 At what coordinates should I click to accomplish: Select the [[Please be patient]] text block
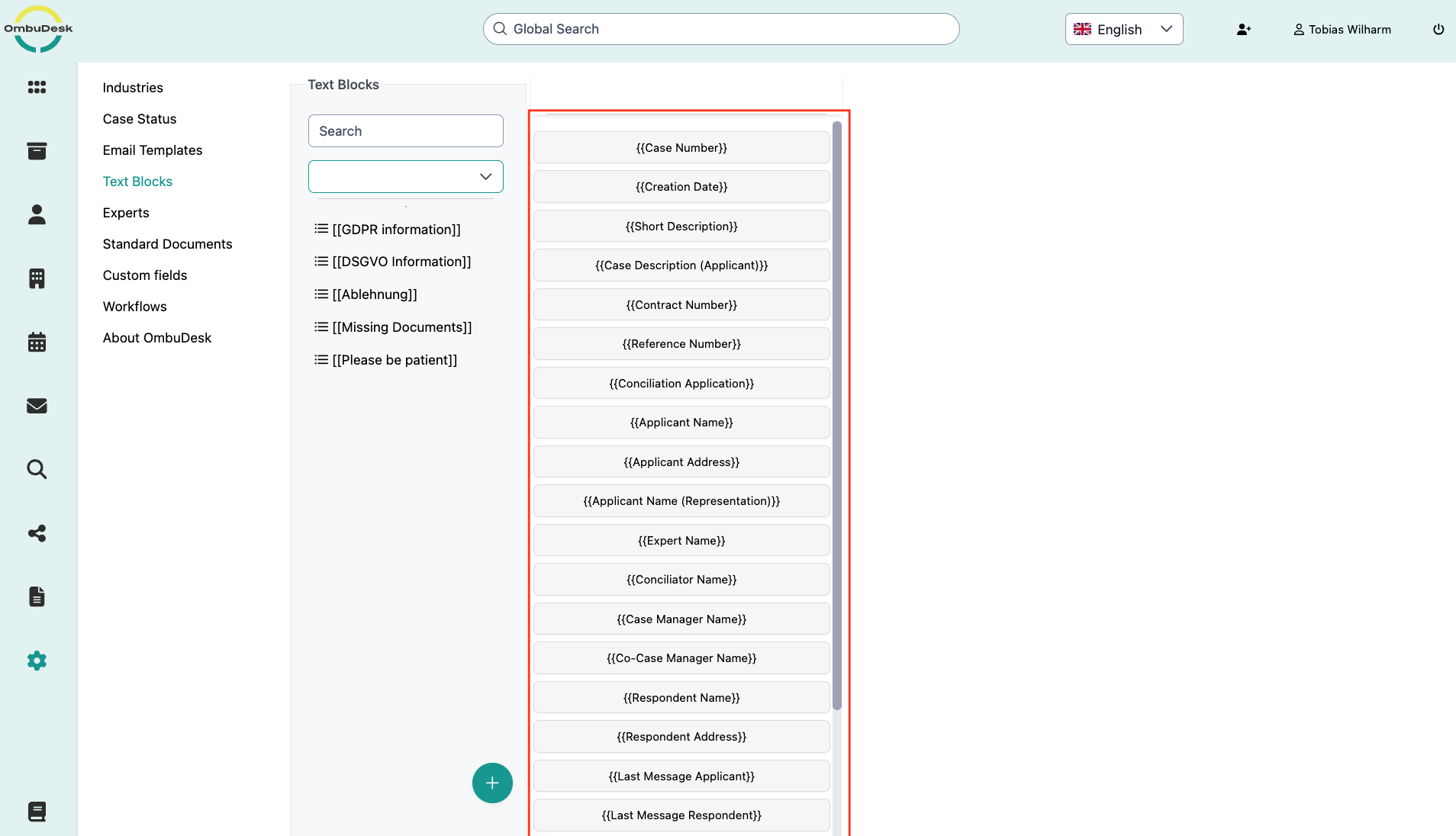point(395,360)
